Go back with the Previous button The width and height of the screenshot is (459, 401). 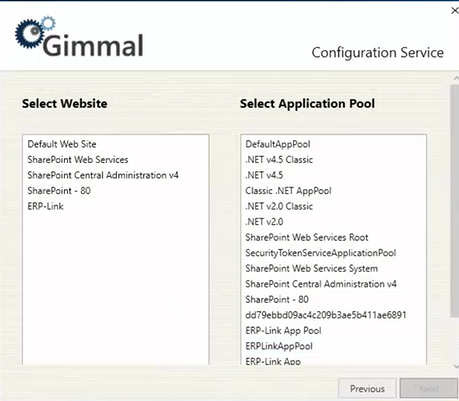point(367,388)
